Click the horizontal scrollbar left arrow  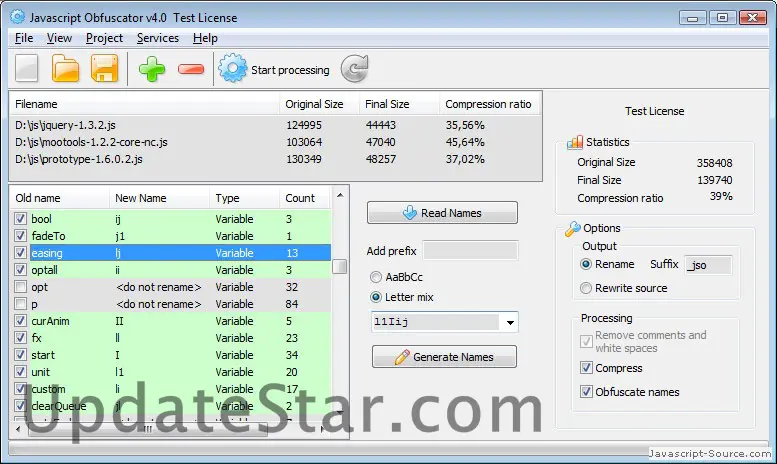coord(18,429)
